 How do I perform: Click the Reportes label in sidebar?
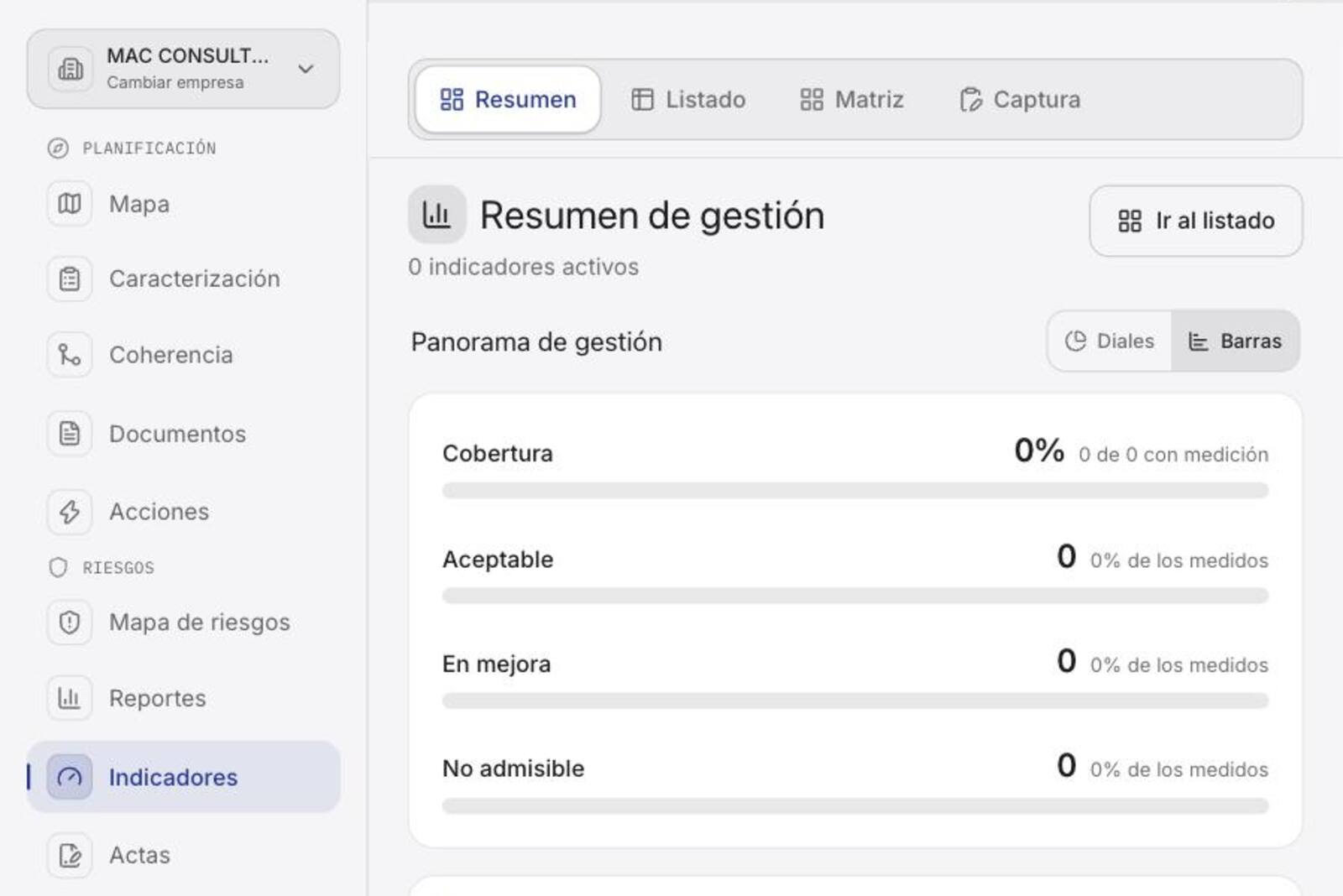(158, 698)
